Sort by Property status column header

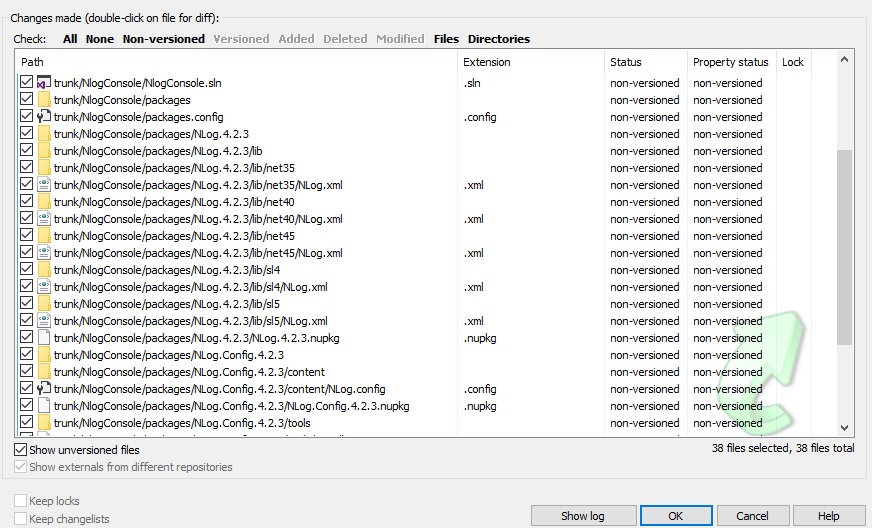click(x=731, y=62)
